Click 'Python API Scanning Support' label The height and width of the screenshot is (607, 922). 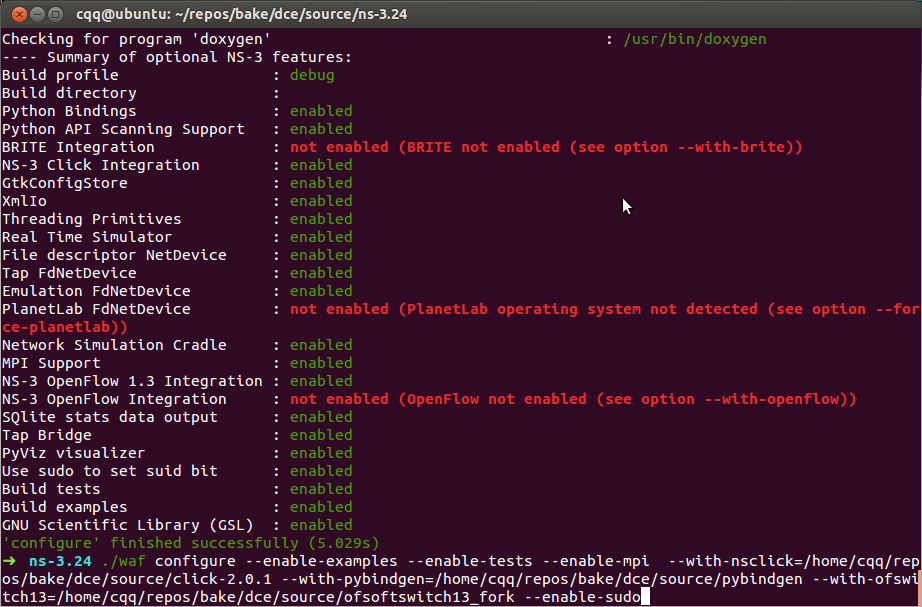click(123, 129)
